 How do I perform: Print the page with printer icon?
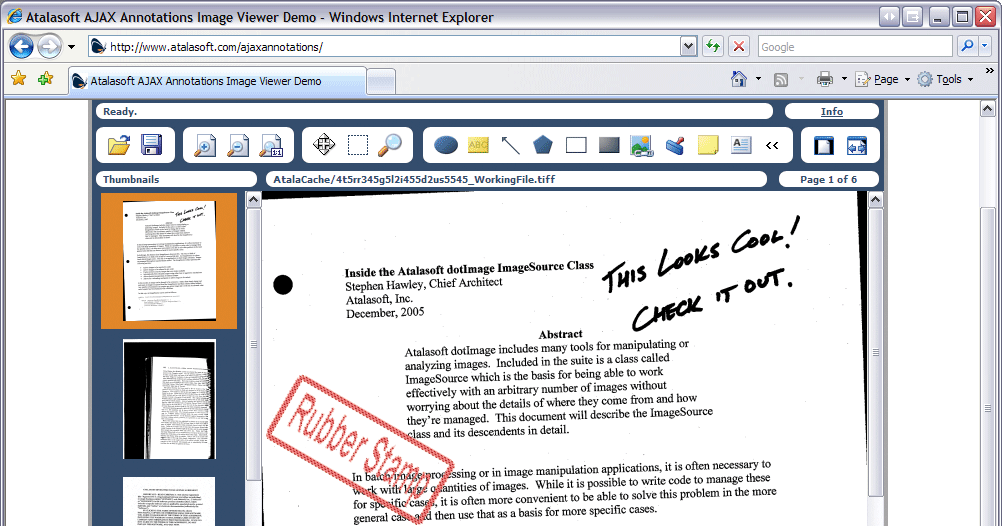tap(825, 79)
